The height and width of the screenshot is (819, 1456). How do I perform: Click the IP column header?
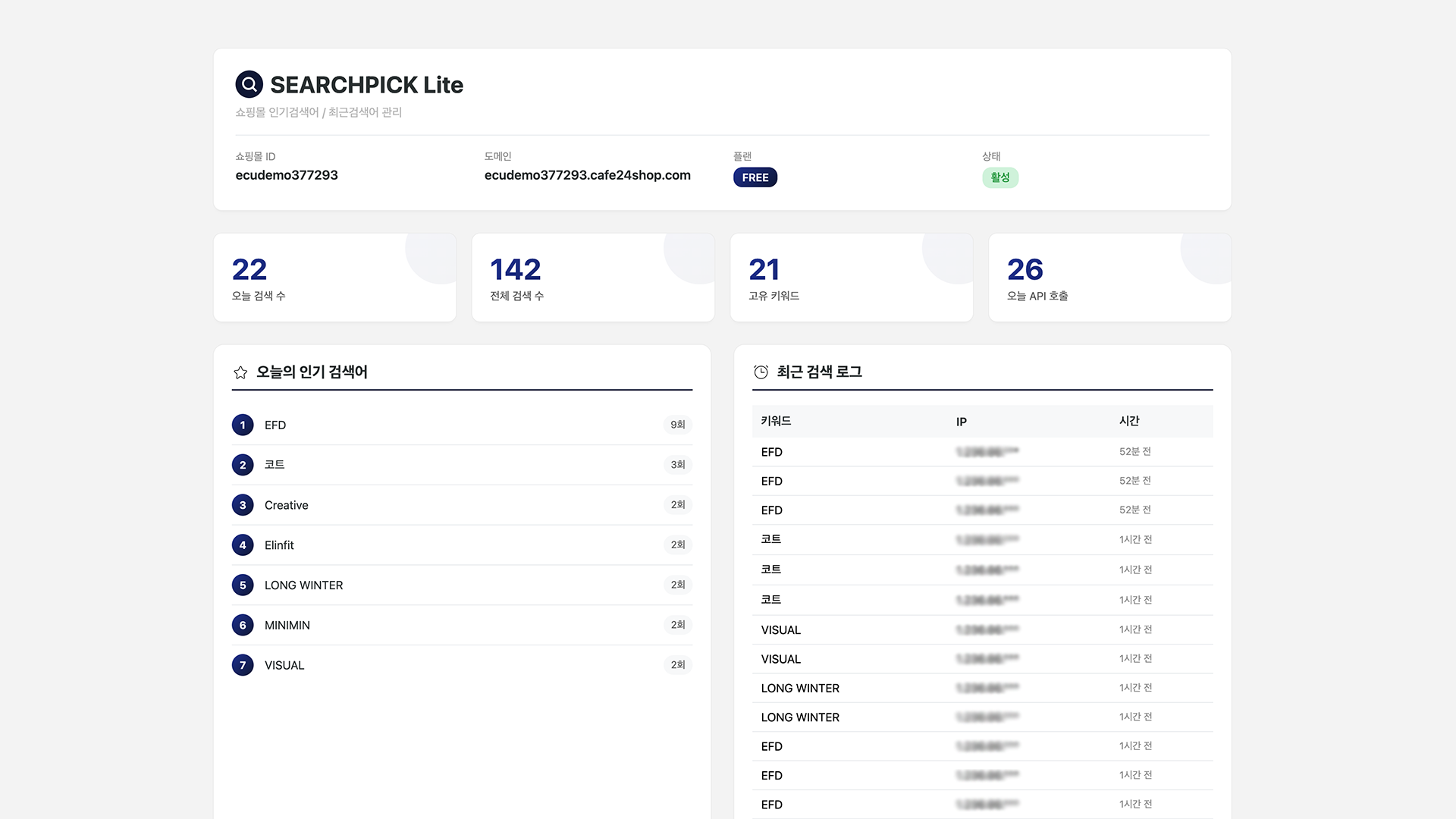pyautogui.click(x=961, y=422)
